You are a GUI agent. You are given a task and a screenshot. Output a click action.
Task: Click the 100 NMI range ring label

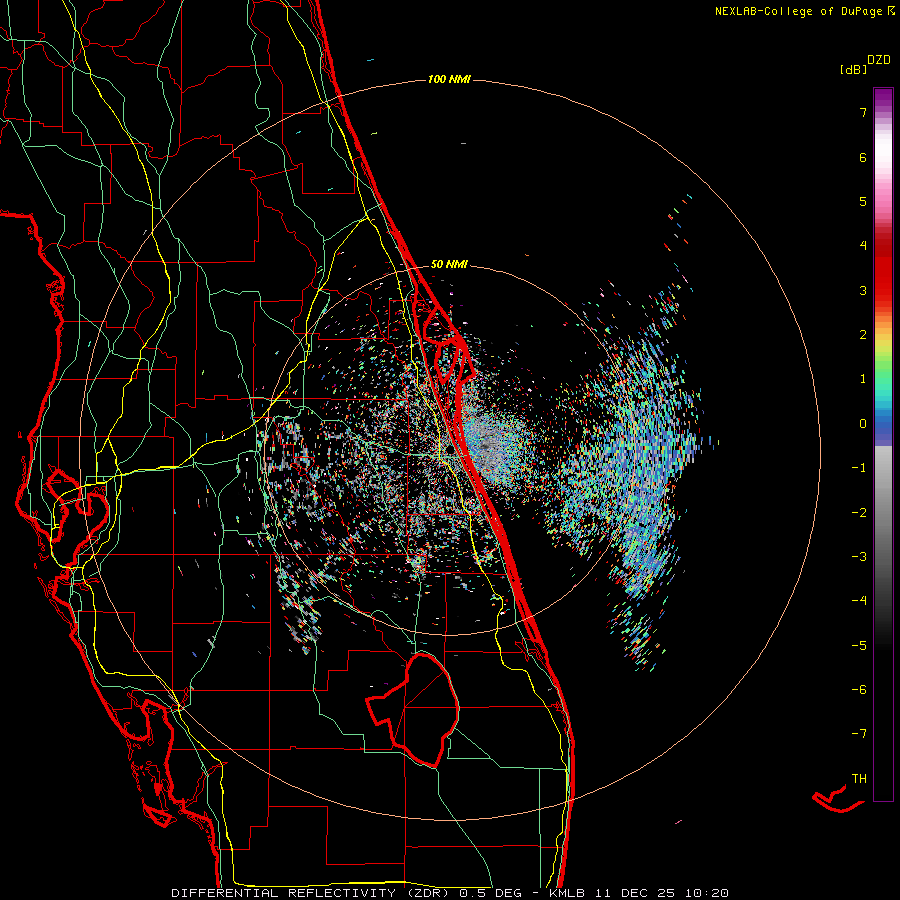449,79
